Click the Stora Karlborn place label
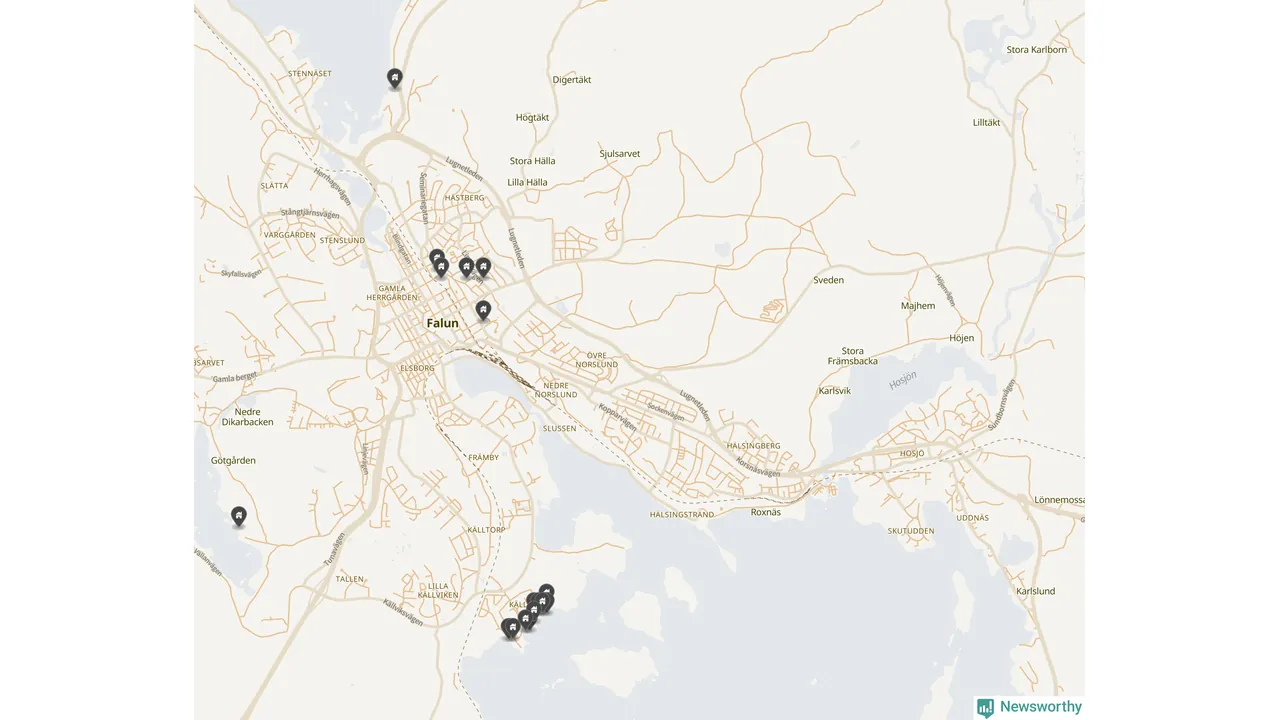The height and width of the screenshot is (720, 1280). [x=1037, y=49]
